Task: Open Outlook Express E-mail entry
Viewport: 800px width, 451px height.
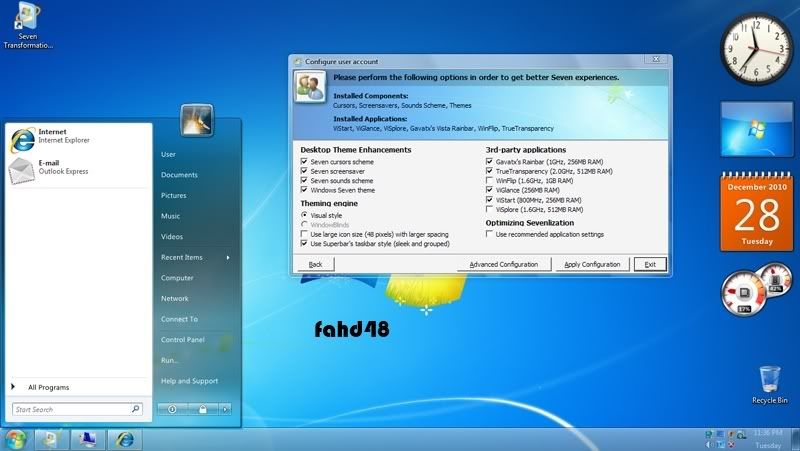Action: pyautogui.click(x=79, y=170)
